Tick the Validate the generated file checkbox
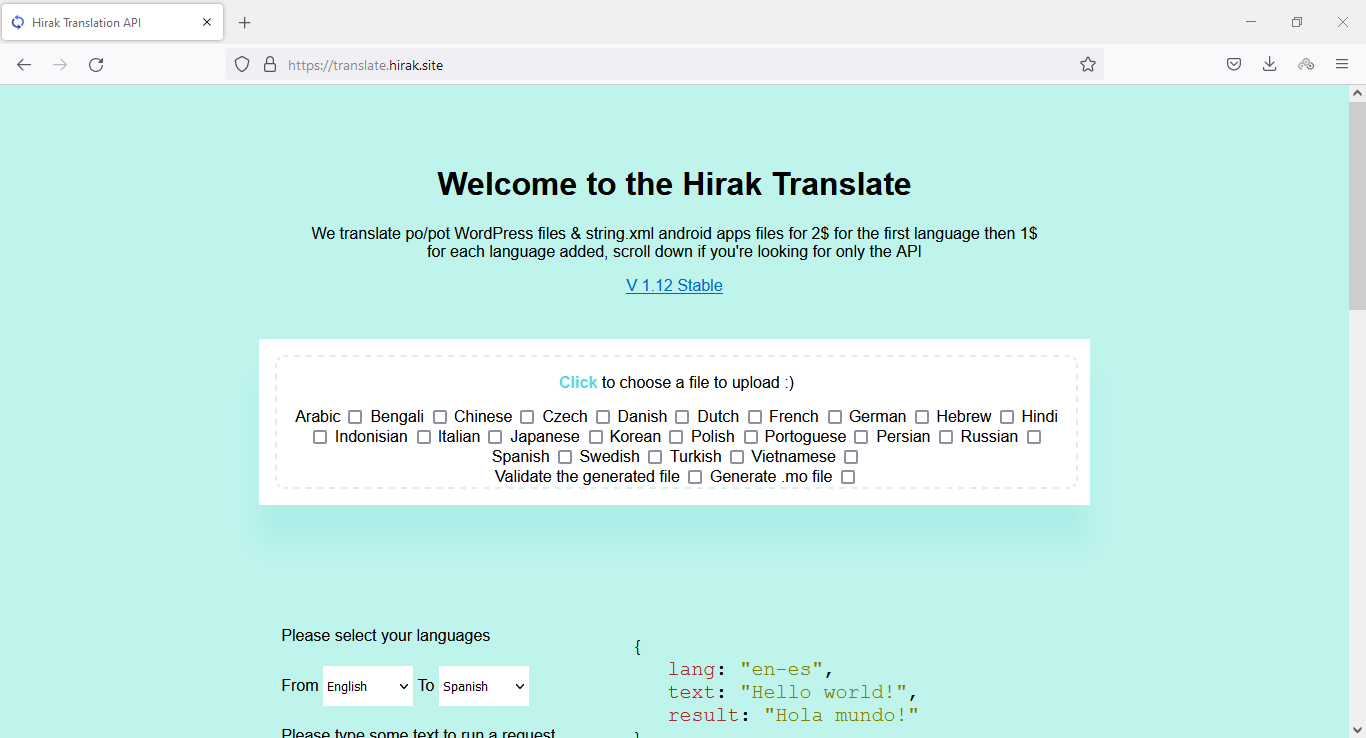This screenshot has width=1366, height=738. pyautogui.click(x=695, y=477)
